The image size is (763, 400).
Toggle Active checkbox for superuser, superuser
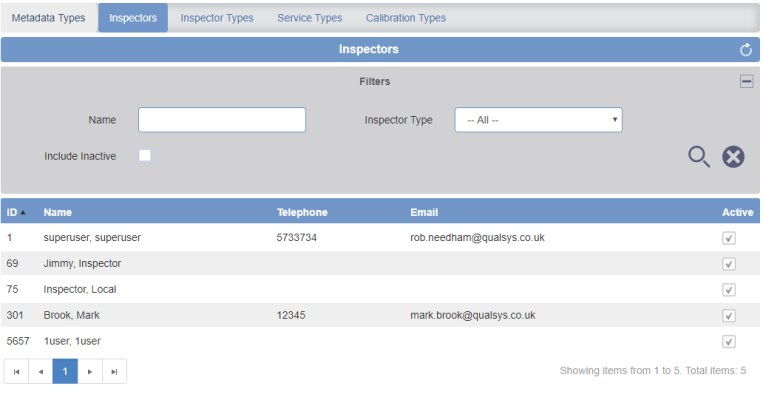tap(728, 238)
